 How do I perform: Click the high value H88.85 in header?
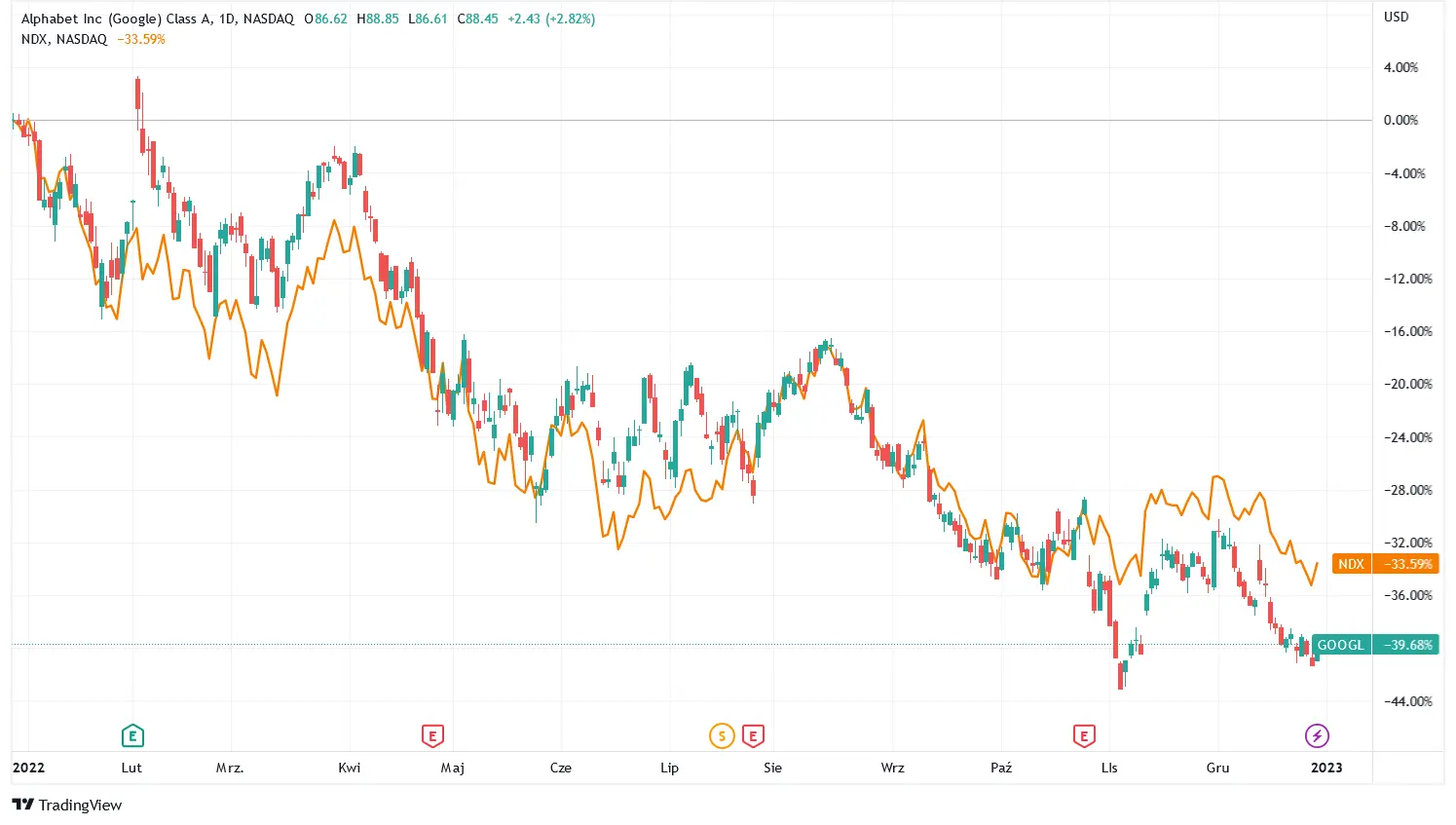click(x=378, y=19)
